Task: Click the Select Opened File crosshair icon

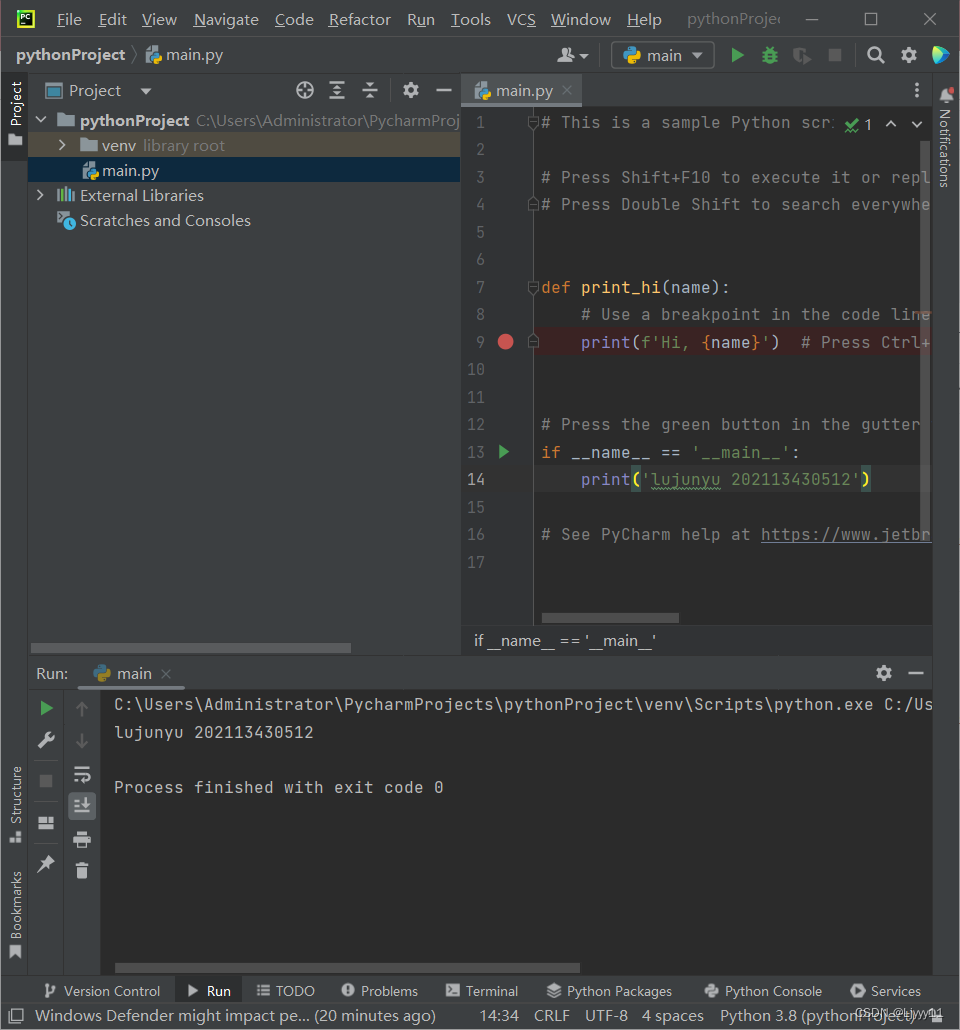Action: 305,90
